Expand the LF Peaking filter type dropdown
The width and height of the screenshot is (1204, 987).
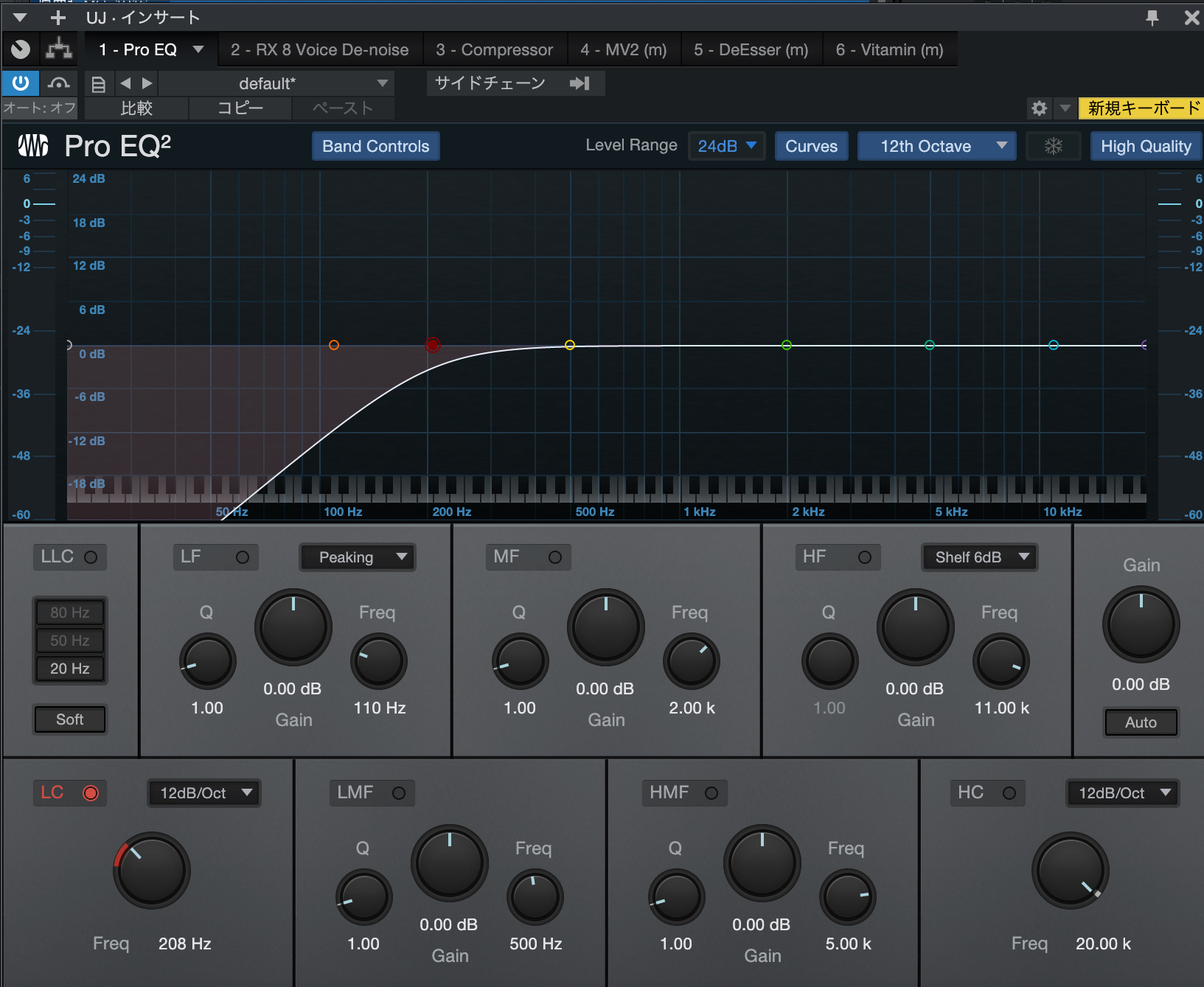pyautogui.click(x=358, y=557)
